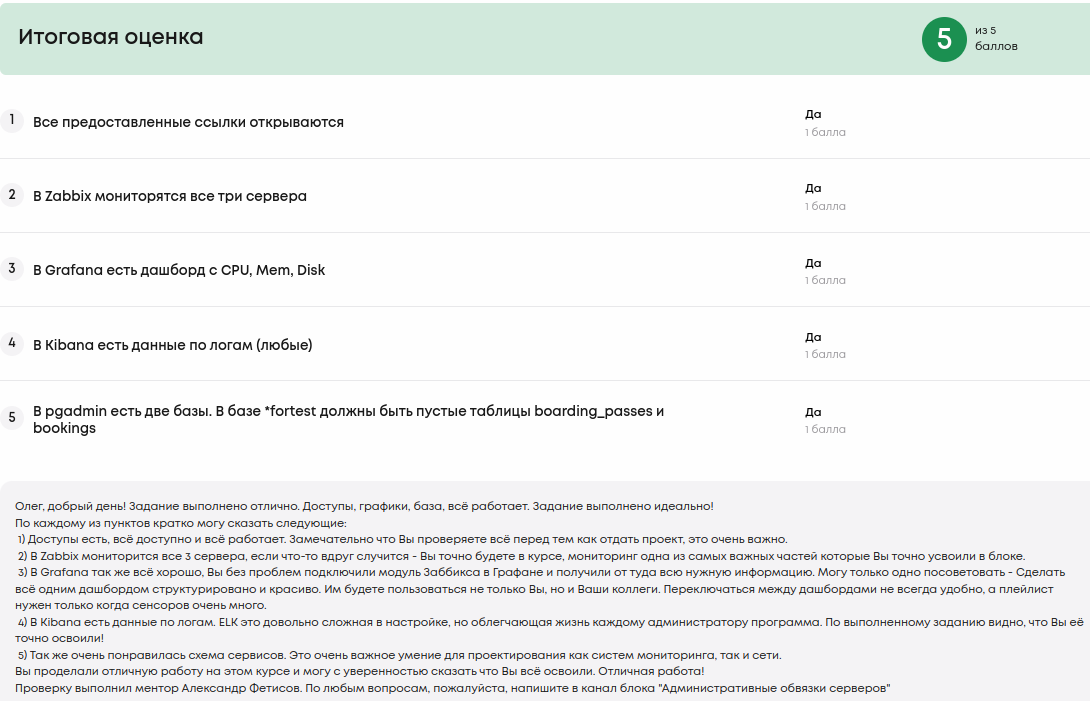Viewport: 1090px width, 701px height.
Task: Click the number 5 criterion badge
Action: (12, 418)
